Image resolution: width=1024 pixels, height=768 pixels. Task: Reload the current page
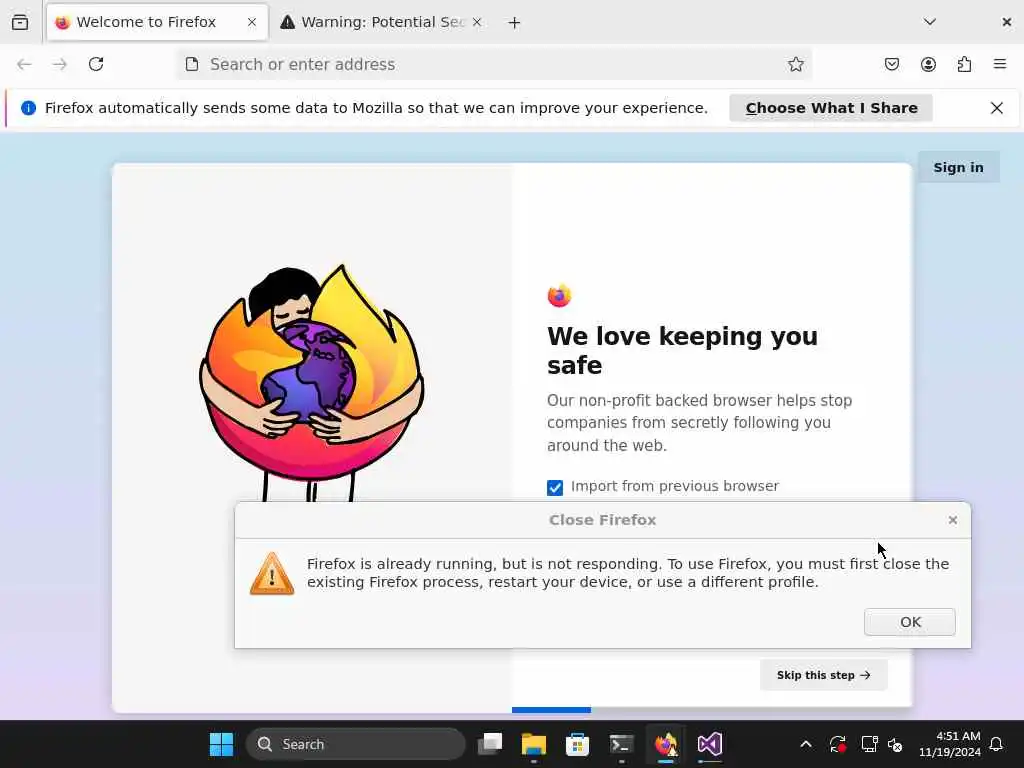click(x=96, y=64)
